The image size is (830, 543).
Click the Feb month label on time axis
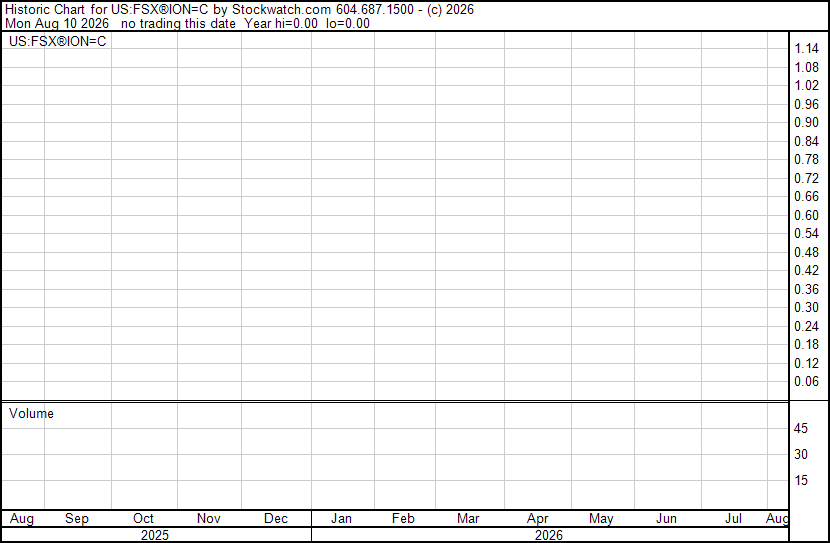(x=403, y=519)
